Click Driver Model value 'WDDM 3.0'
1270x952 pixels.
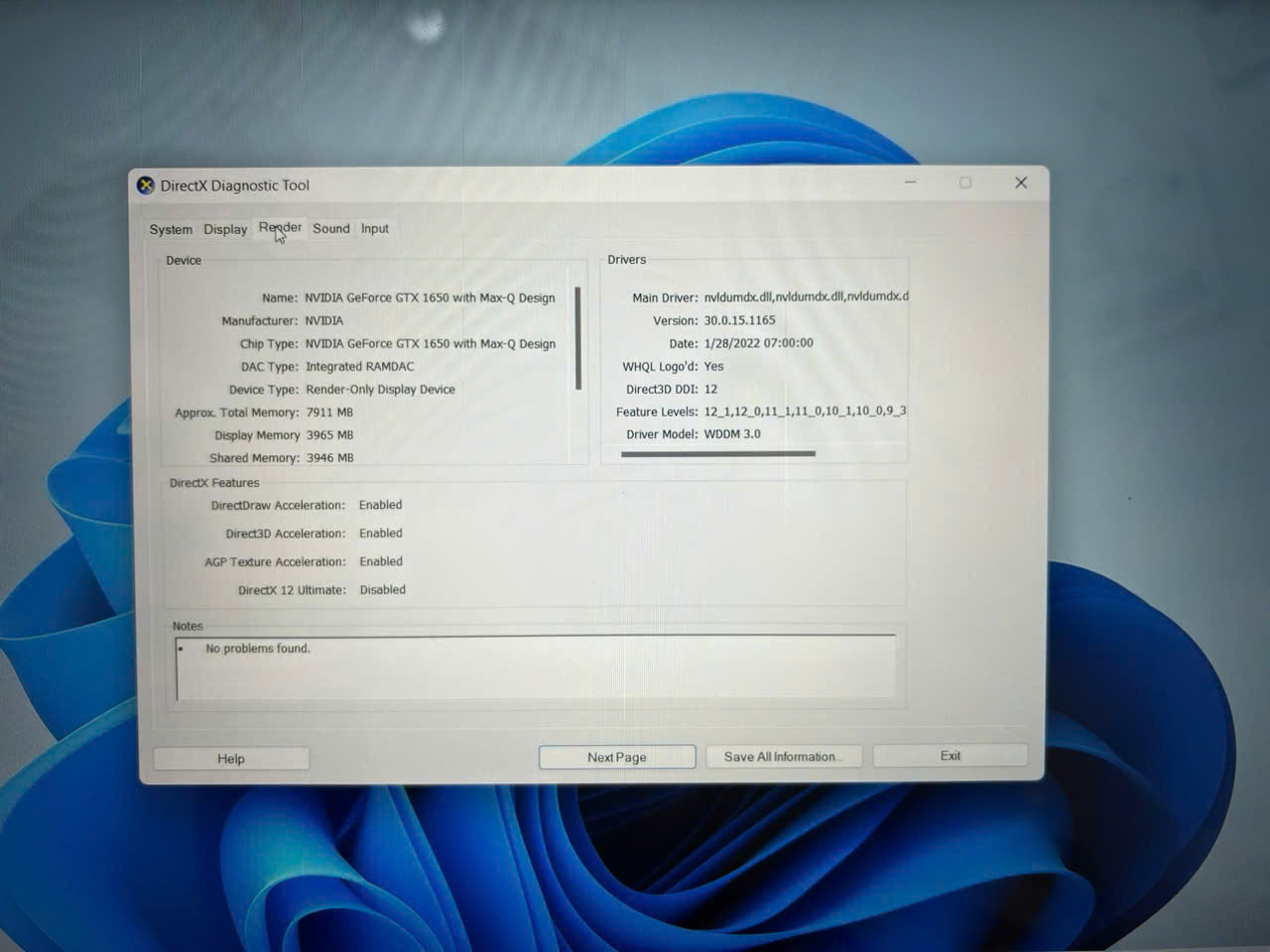[x=732, y=433]
